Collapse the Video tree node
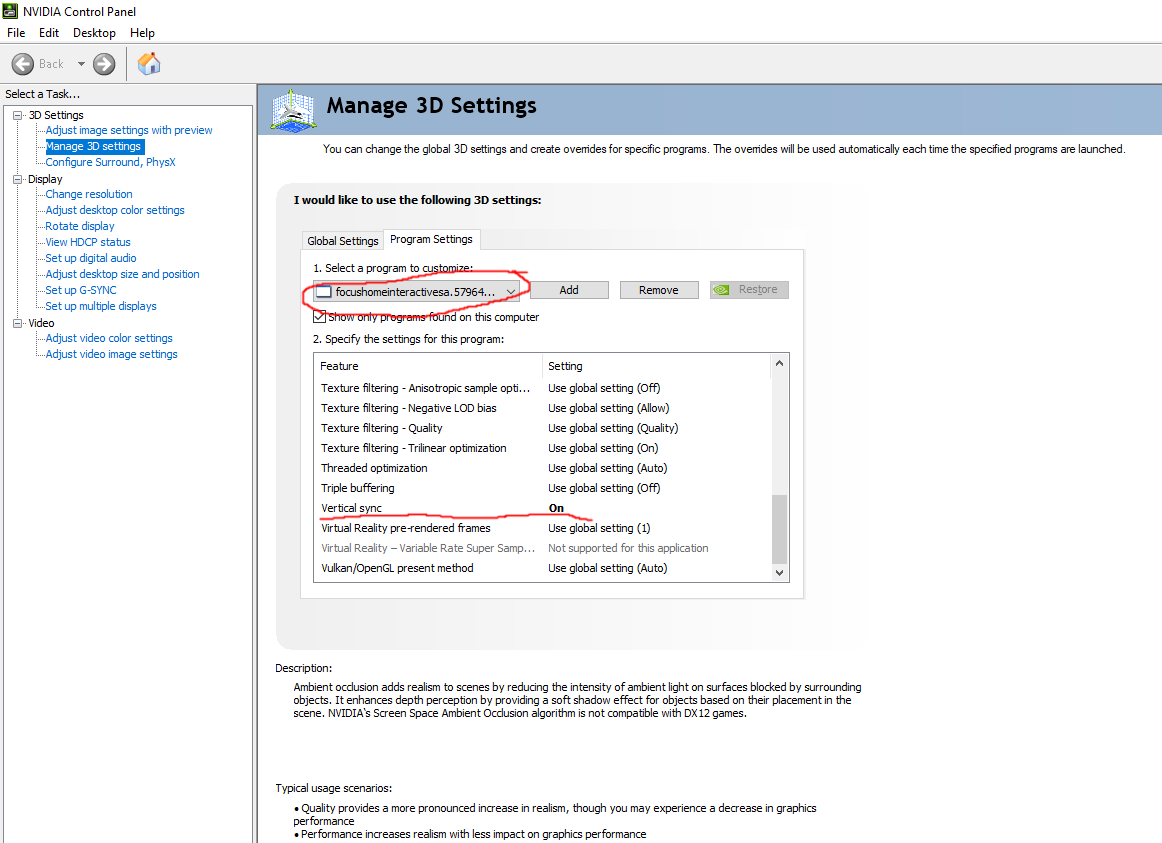Screen dimensions: 1162x843 click(18, 323)
